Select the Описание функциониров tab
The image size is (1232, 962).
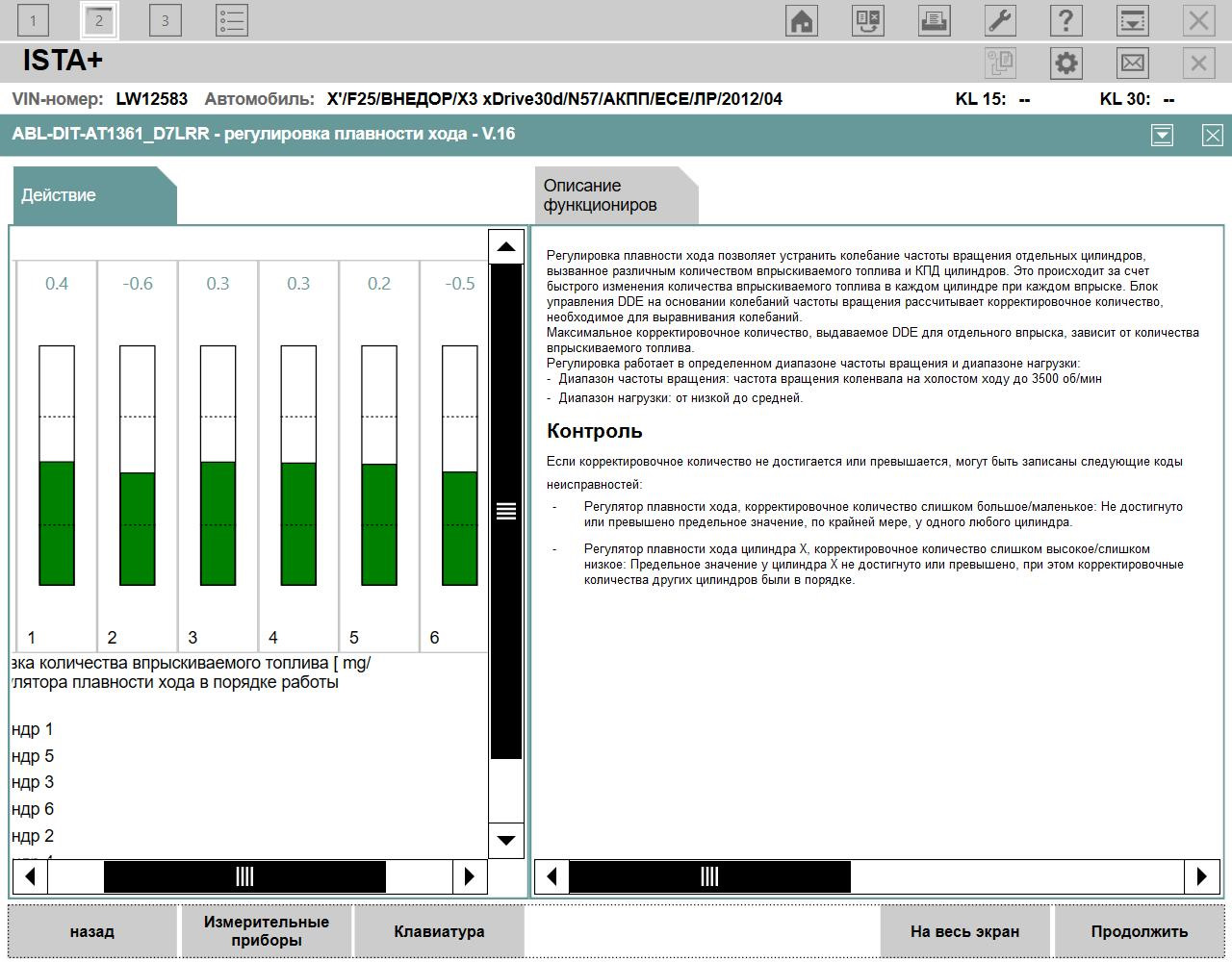(x=616, y=195)
